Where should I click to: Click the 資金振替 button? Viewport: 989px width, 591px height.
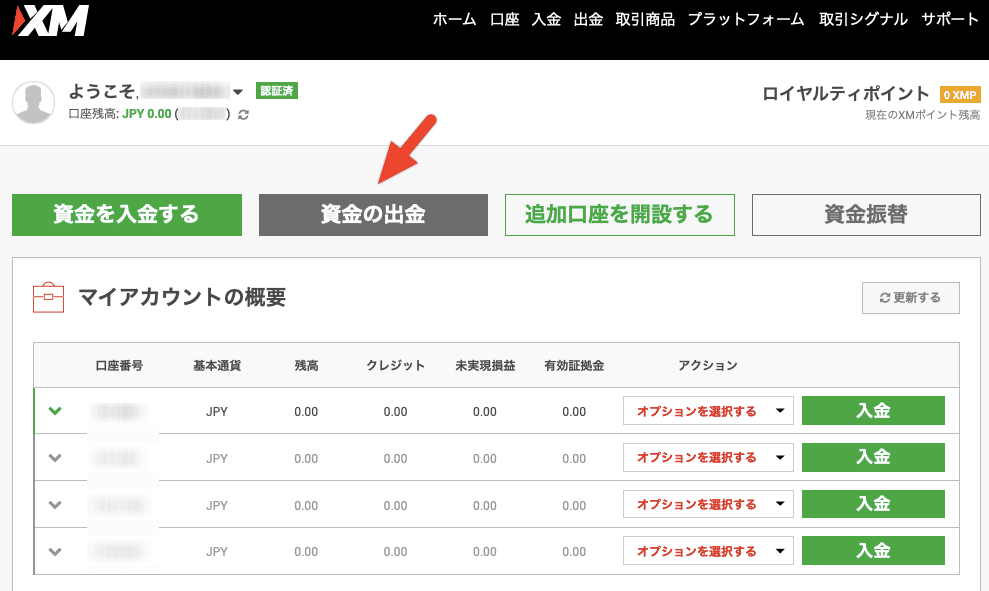(866, 215)
